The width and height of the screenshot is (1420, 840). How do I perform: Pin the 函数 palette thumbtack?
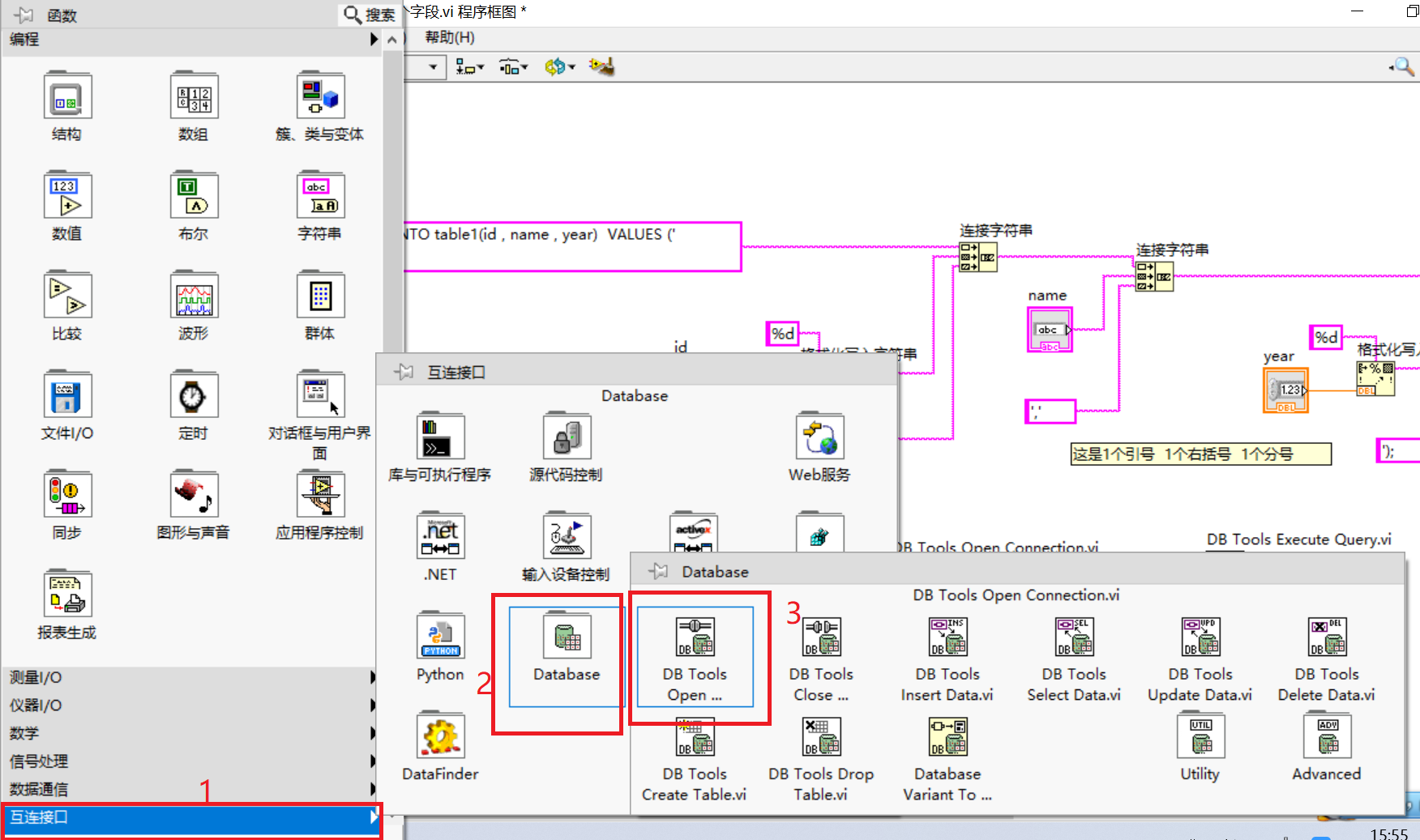tap(22, 14)
